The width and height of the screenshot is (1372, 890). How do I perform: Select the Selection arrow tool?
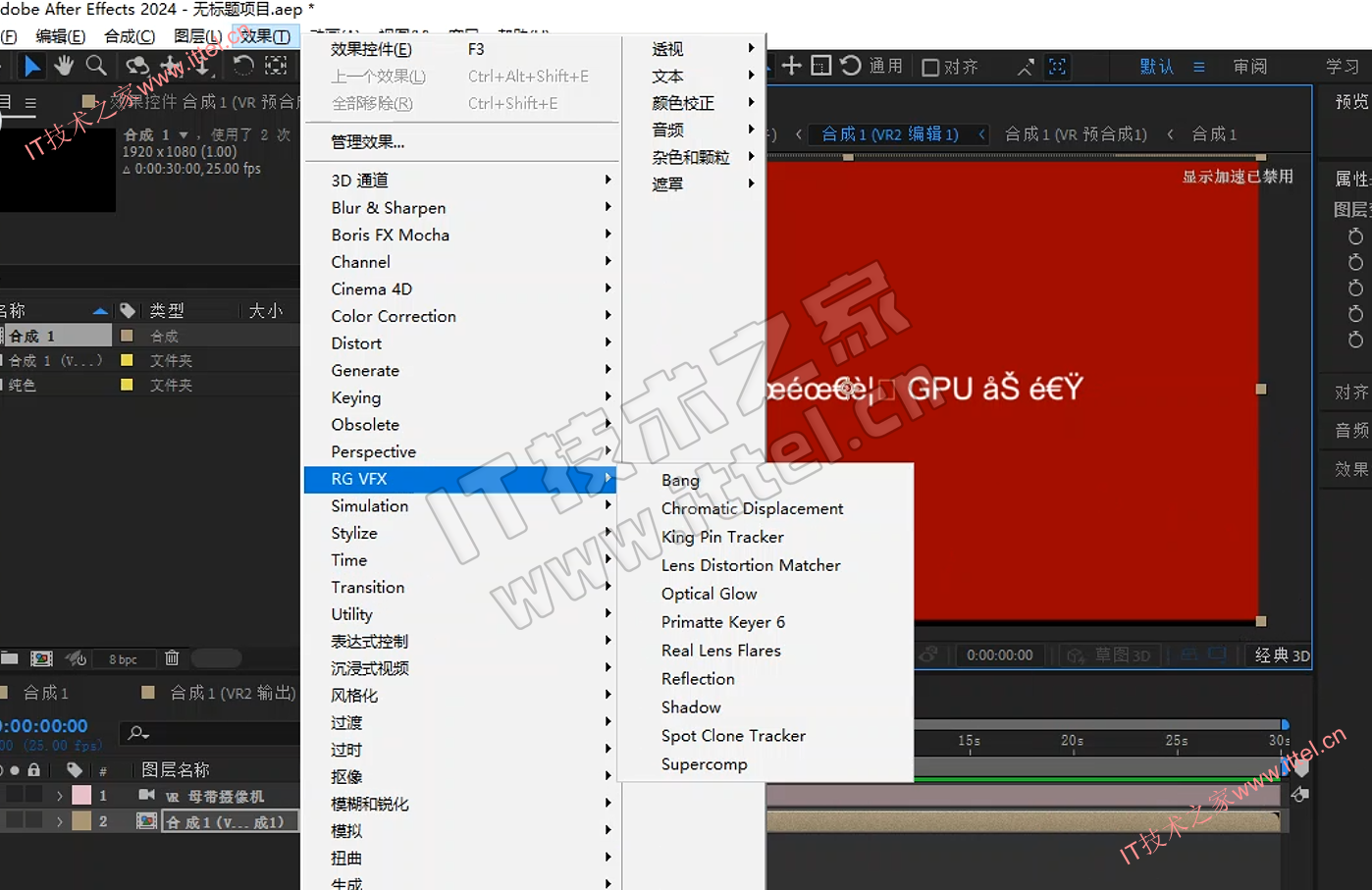click(x=32, y=66)
